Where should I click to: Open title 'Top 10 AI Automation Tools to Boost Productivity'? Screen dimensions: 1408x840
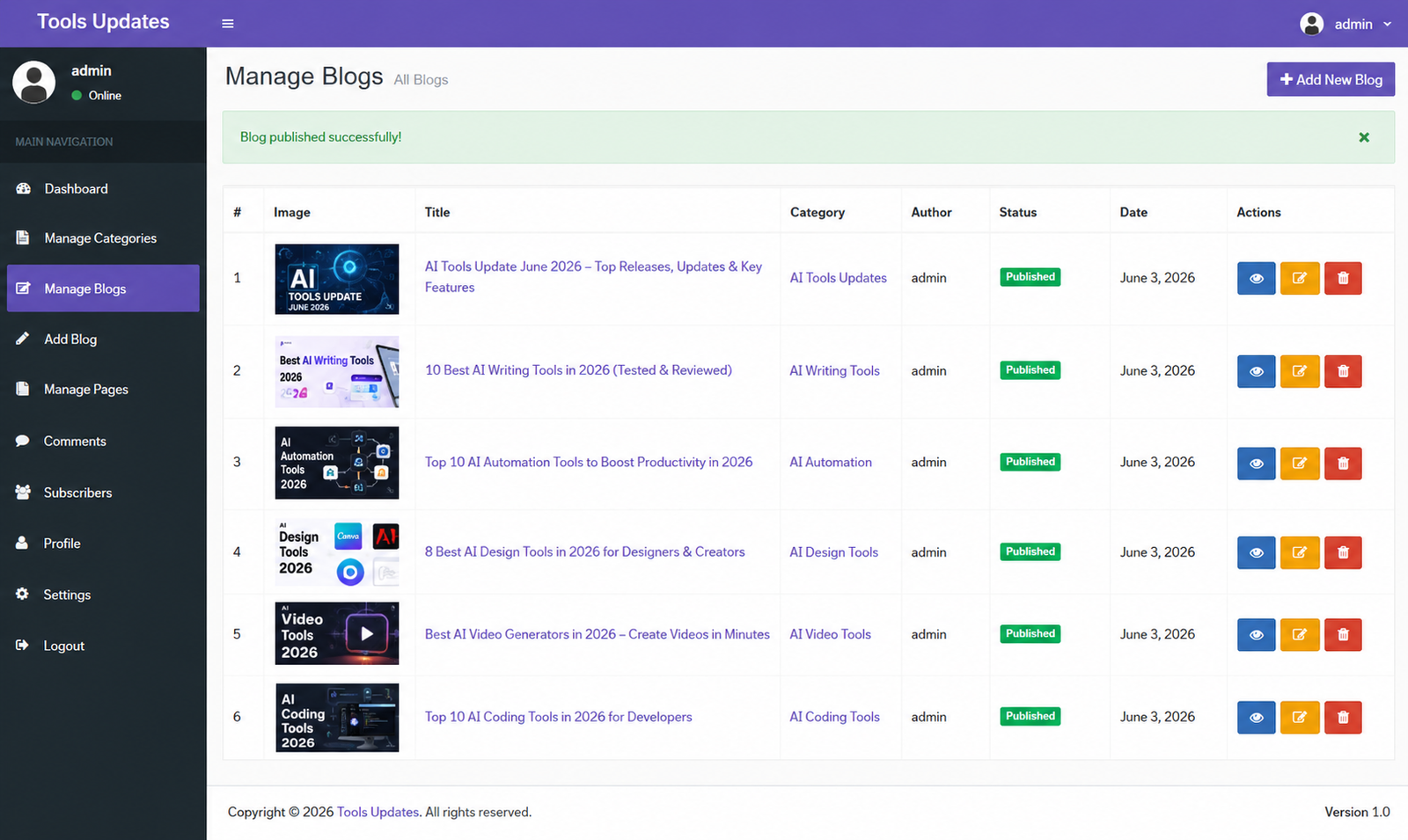[x=589, y=462]
